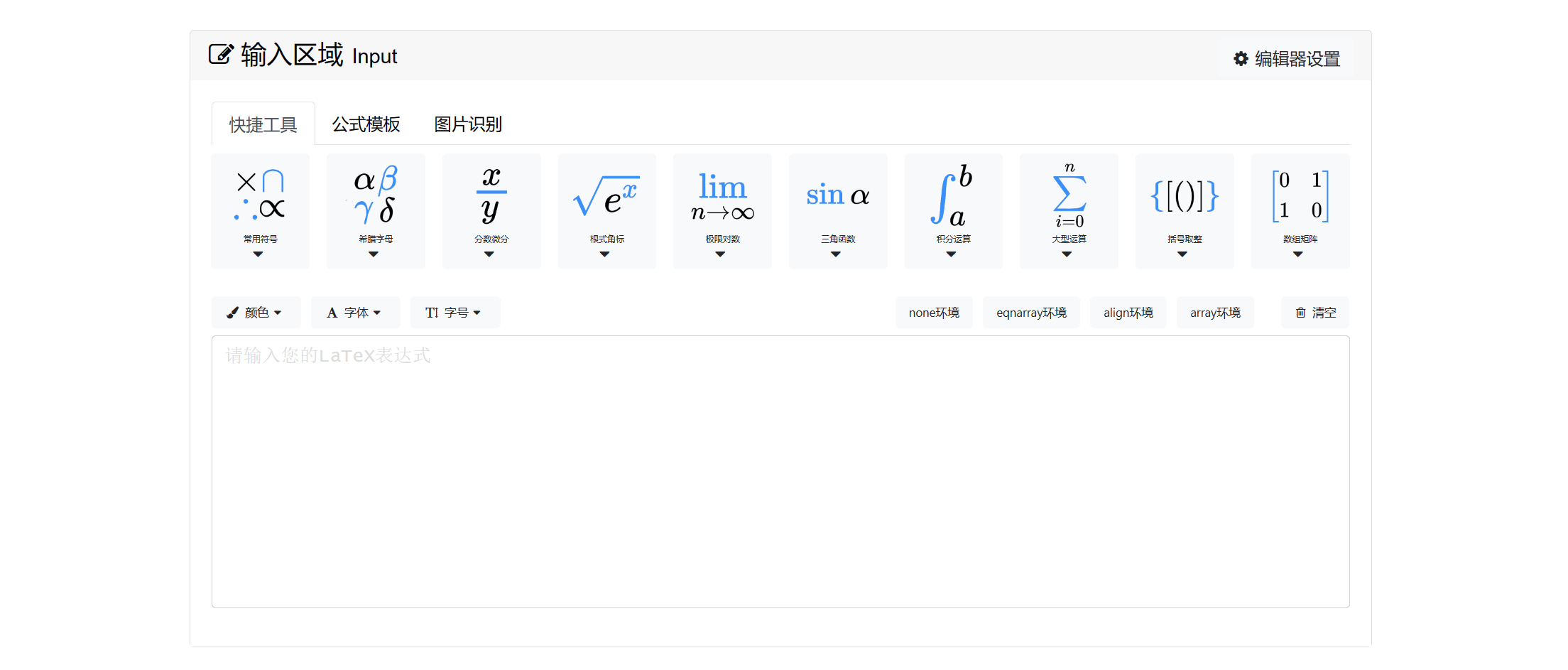Screen dimensions: 1568x670
Task: Expand the 字体 font dropdown
Action: click(x=355, y=313)
